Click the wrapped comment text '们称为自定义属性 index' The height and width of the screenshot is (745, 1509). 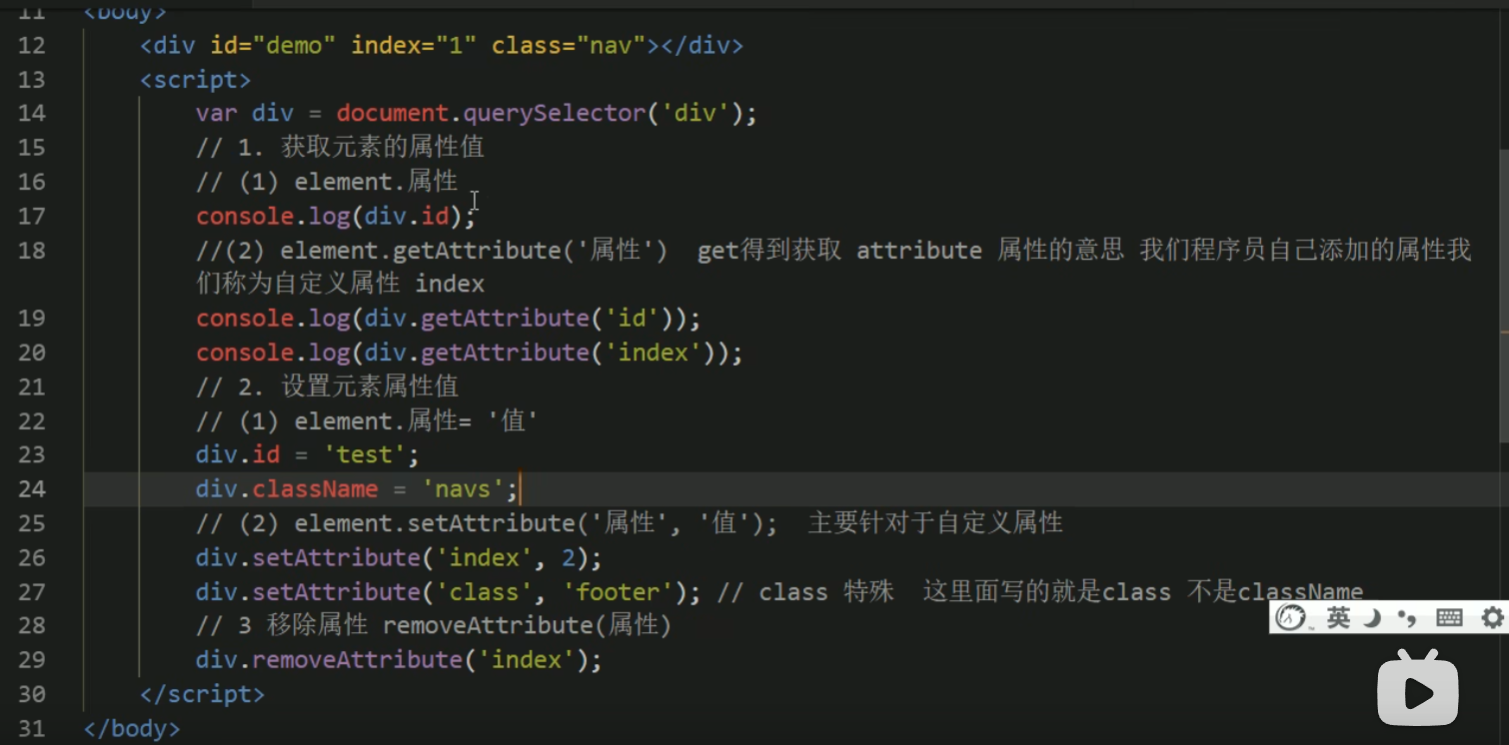tap(340, 283)
